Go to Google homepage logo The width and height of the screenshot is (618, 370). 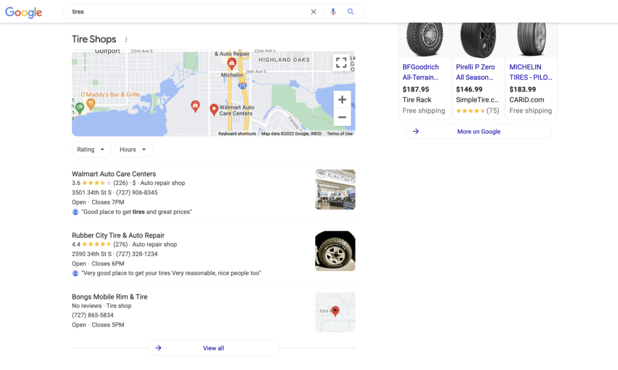[24, 12]
